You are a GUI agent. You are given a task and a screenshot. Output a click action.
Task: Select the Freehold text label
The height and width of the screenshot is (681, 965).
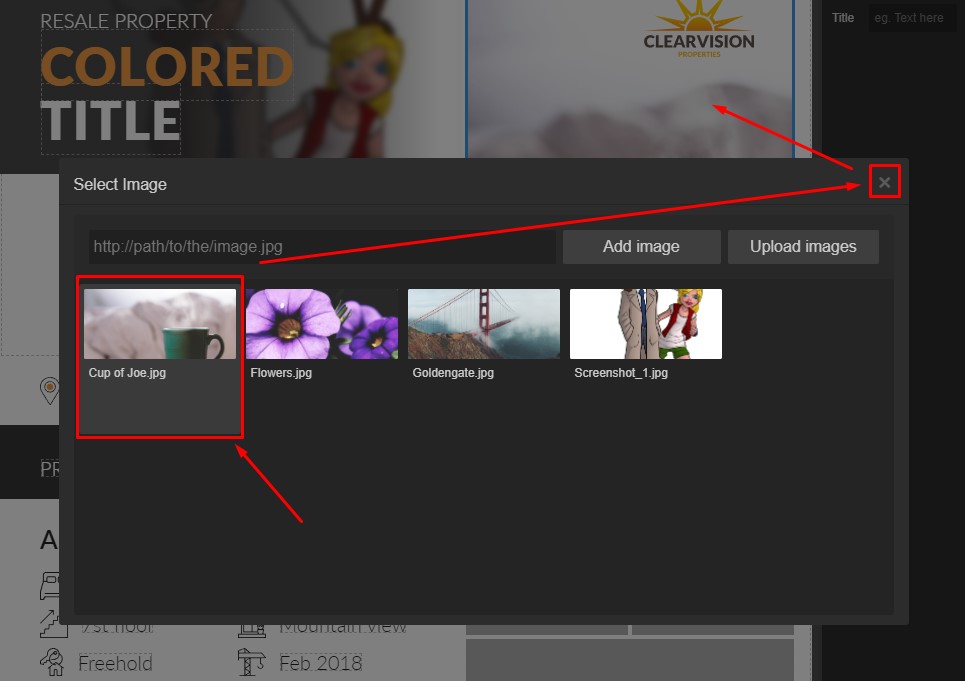116,663
